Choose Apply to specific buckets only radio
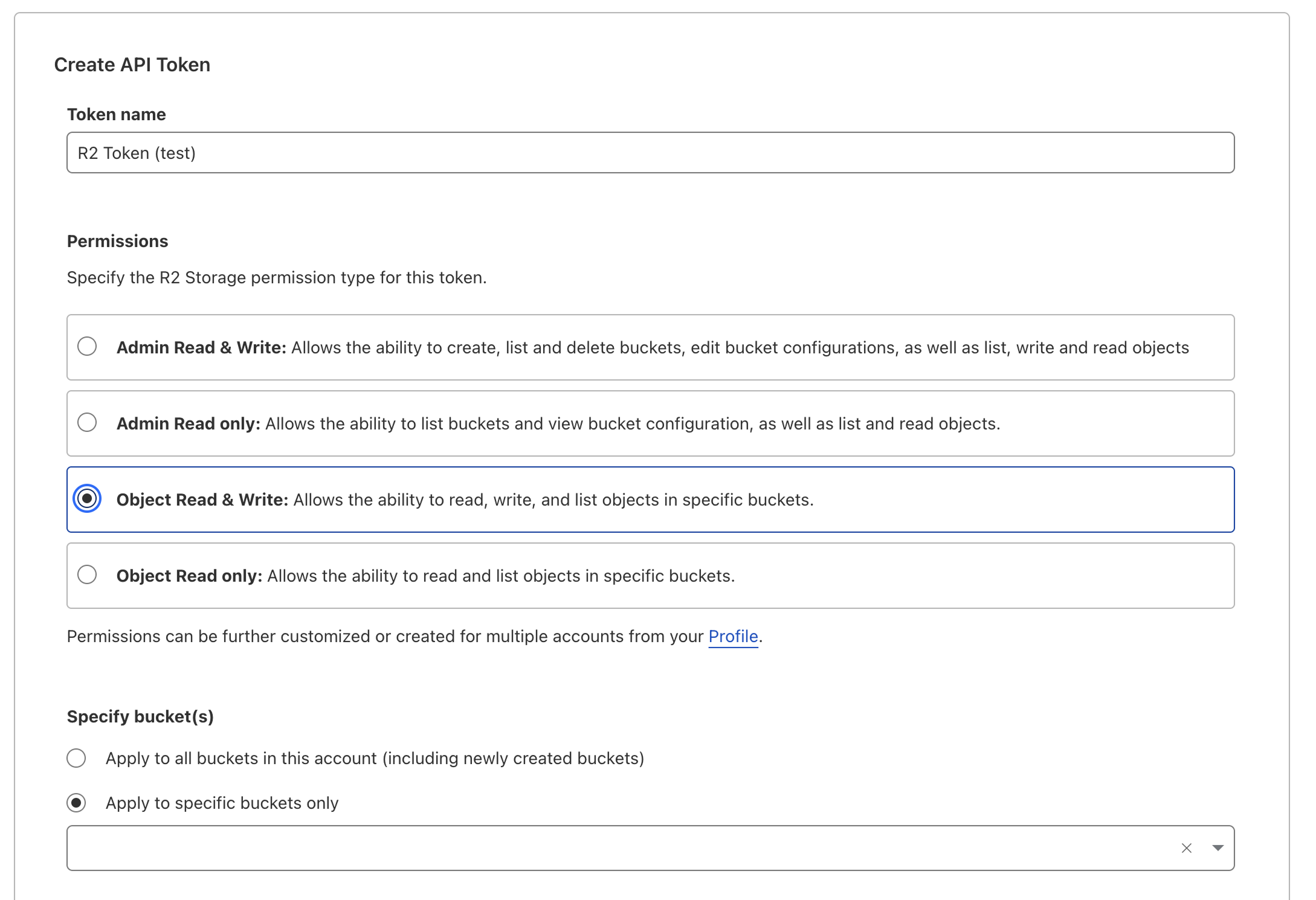Viewport: 1316px width, 900px height. (76, 803)
